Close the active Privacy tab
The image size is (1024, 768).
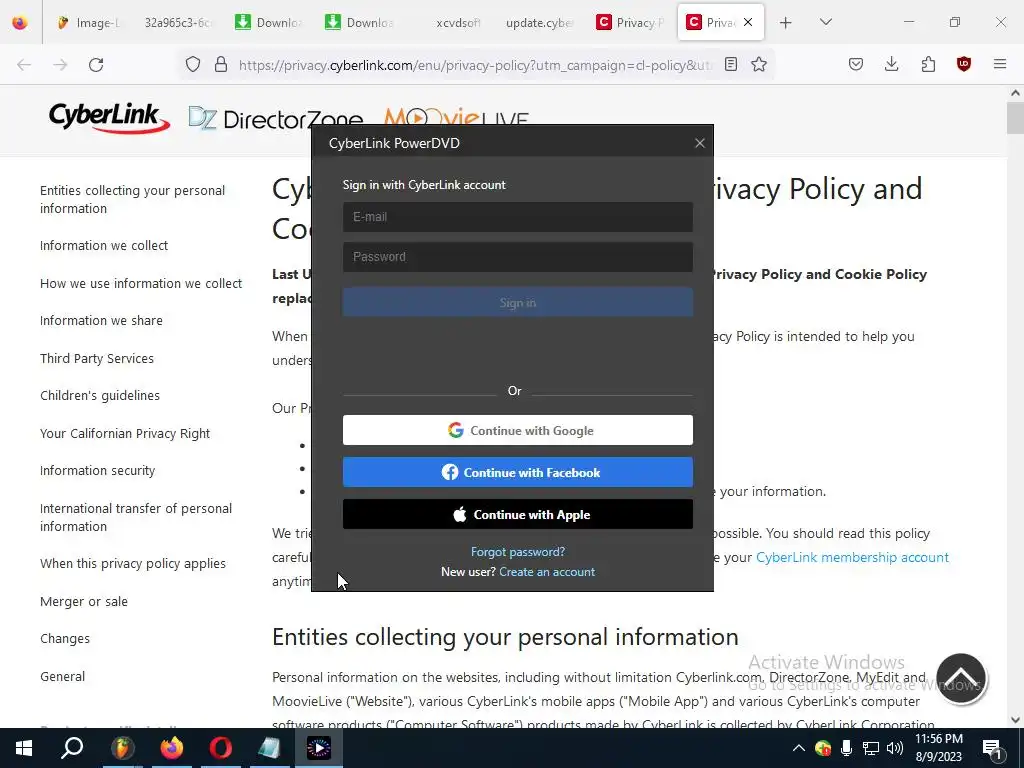[x=748, y=22]
